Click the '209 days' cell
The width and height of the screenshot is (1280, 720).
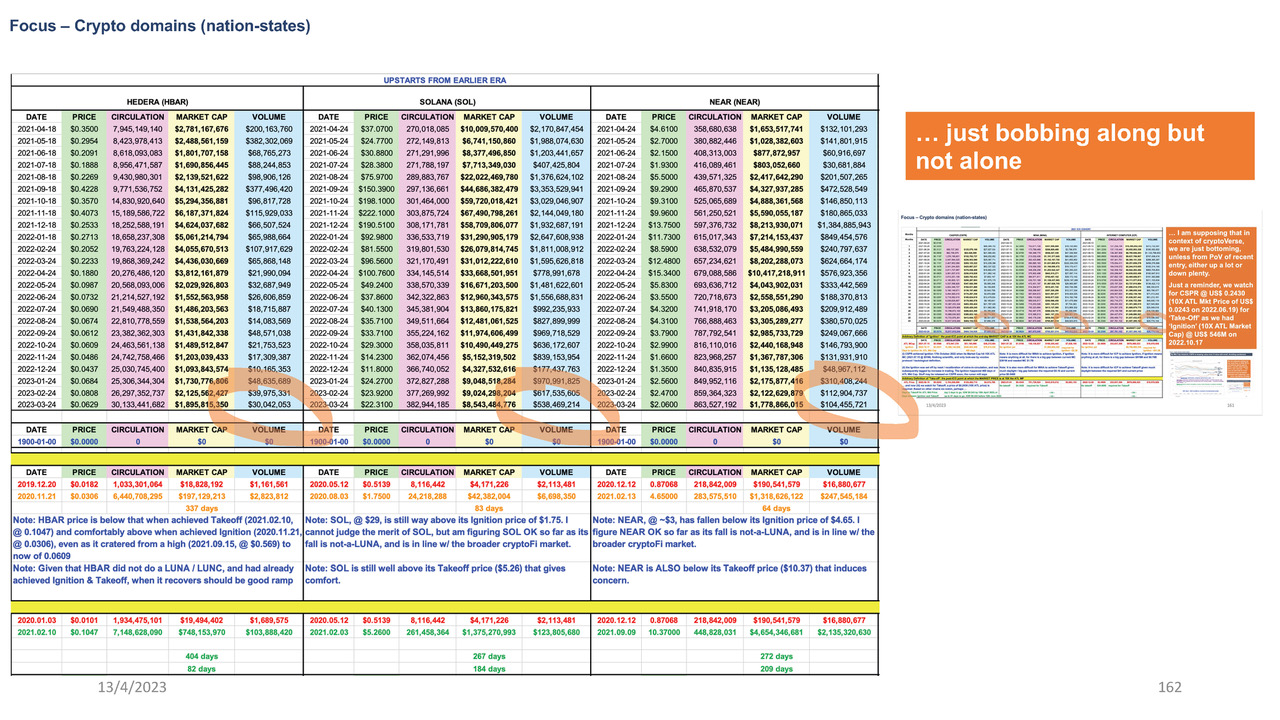(776, 669)
